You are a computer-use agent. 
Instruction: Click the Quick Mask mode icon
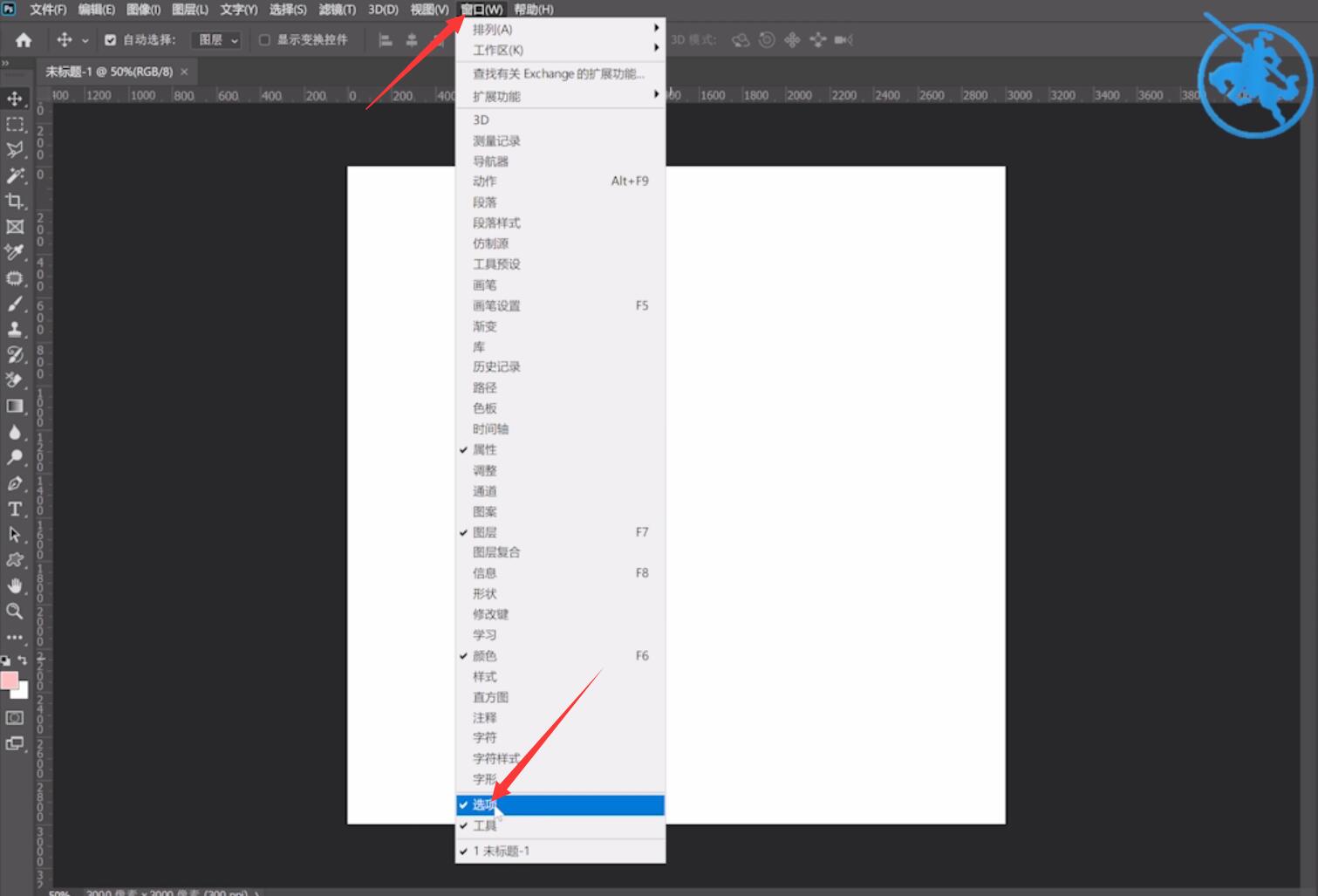pyautogui.click(x=15, y=718)
